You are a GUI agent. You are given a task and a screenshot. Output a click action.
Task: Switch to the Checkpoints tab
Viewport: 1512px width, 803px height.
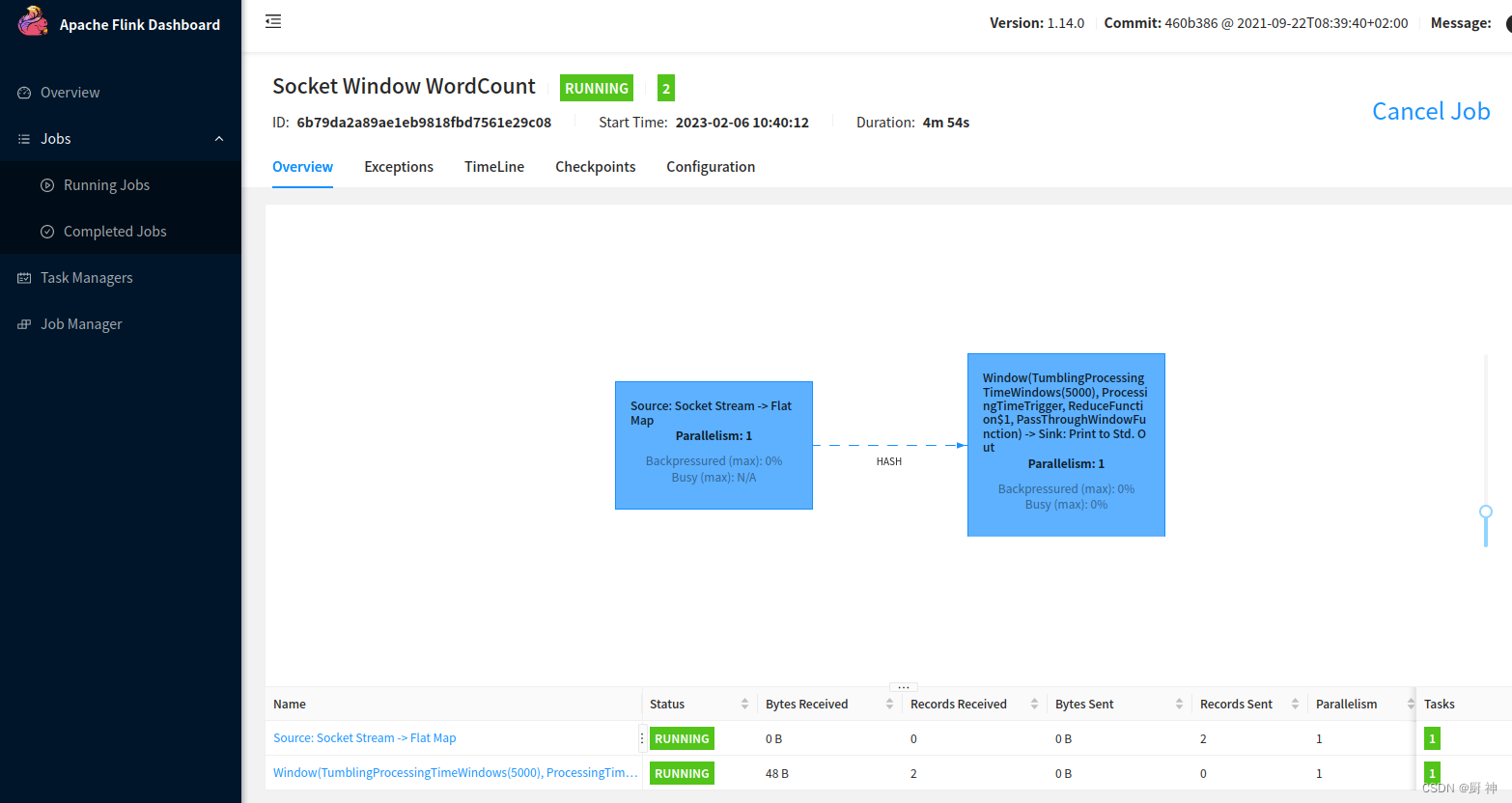coord(596,167)
